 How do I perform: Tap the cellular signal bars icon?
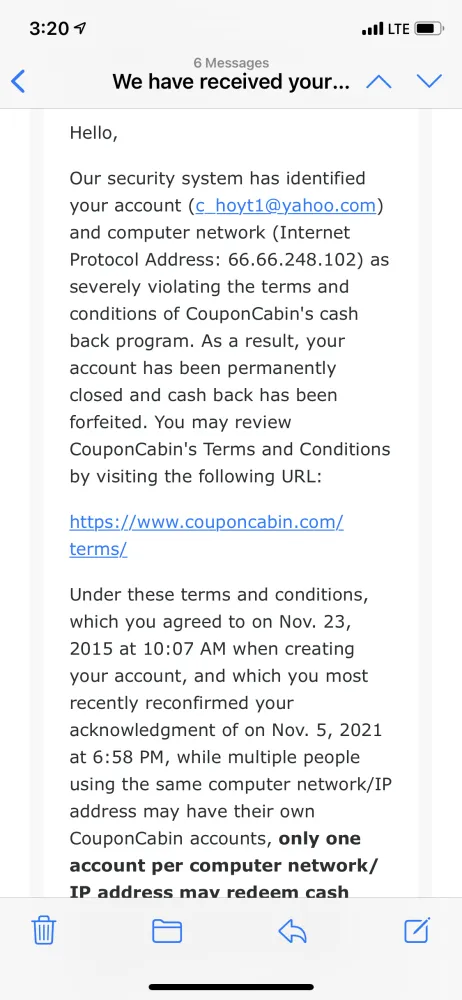[372, 29]
